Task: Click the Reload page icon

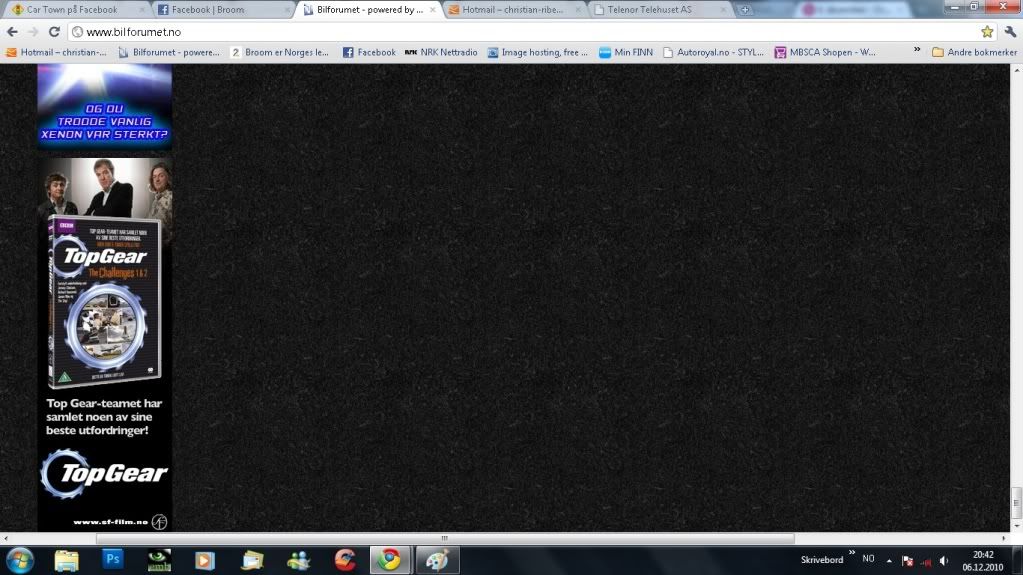Action: 54,32
